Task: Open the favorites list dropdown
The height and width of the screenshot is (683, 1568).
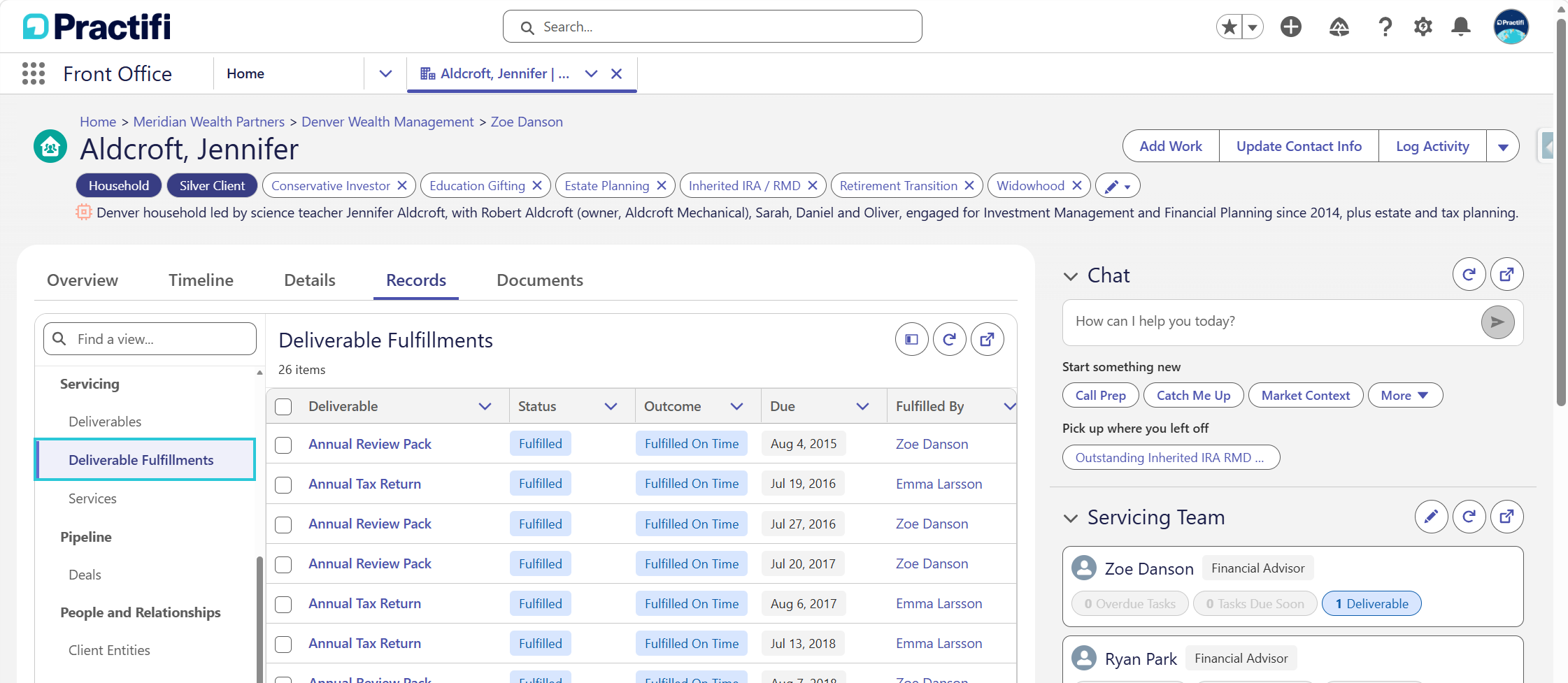Action: (1253, 27)
